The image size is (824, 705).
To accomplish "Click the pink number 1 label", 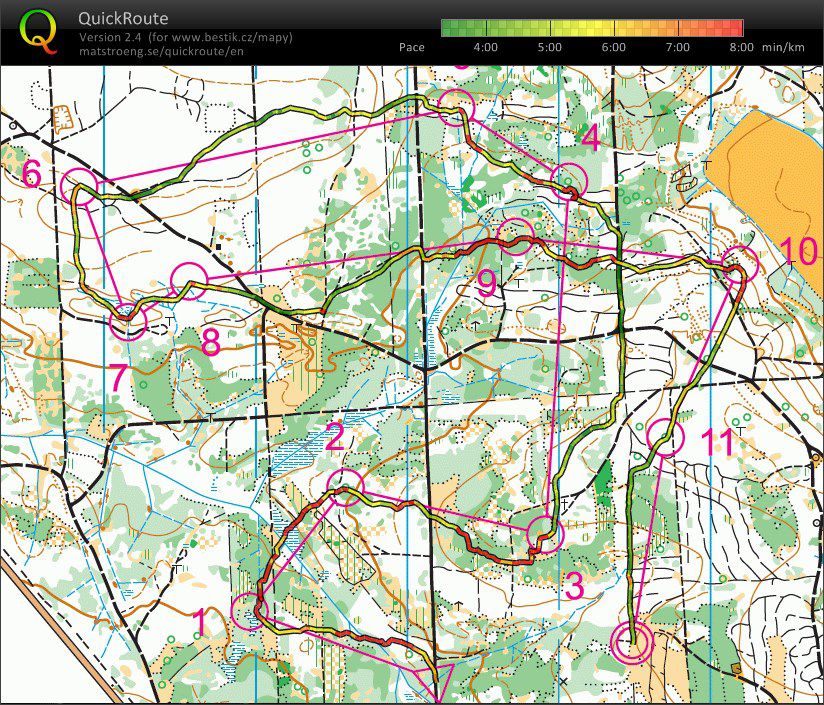I will click(x=200, y=624).
